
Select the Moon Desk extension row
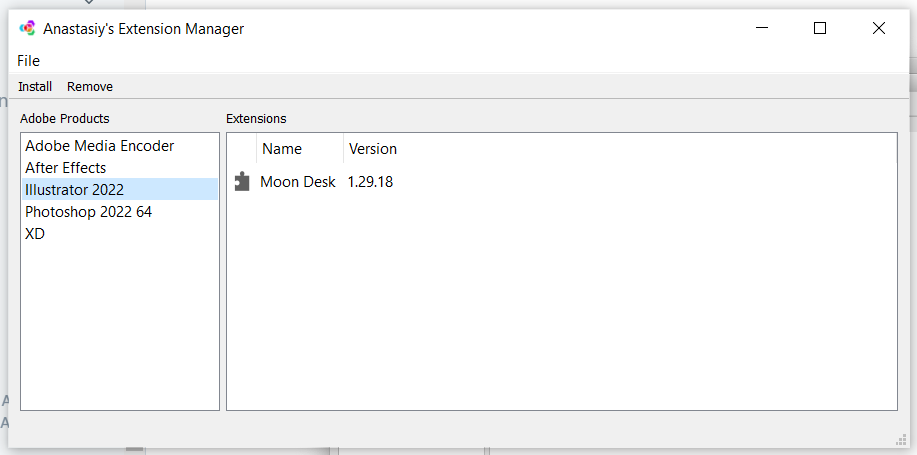[562, 182]
